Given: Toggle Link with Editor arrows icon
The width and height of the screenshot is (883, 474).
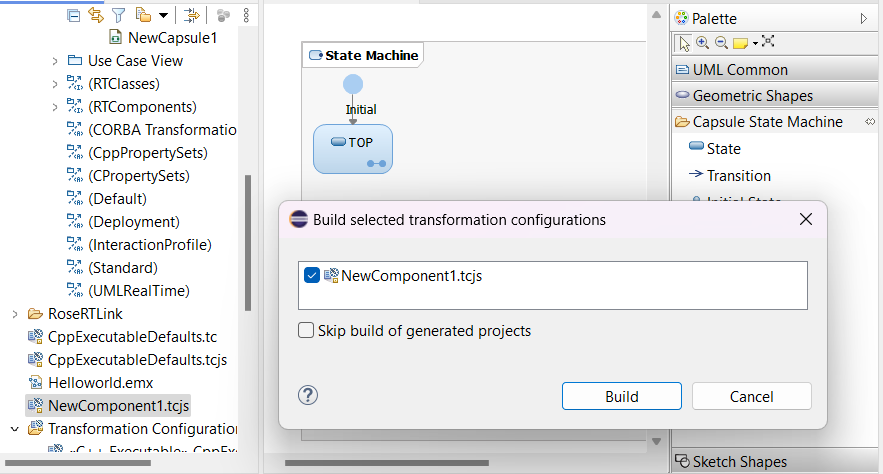Looking at the screenshot, I should 96,15.
